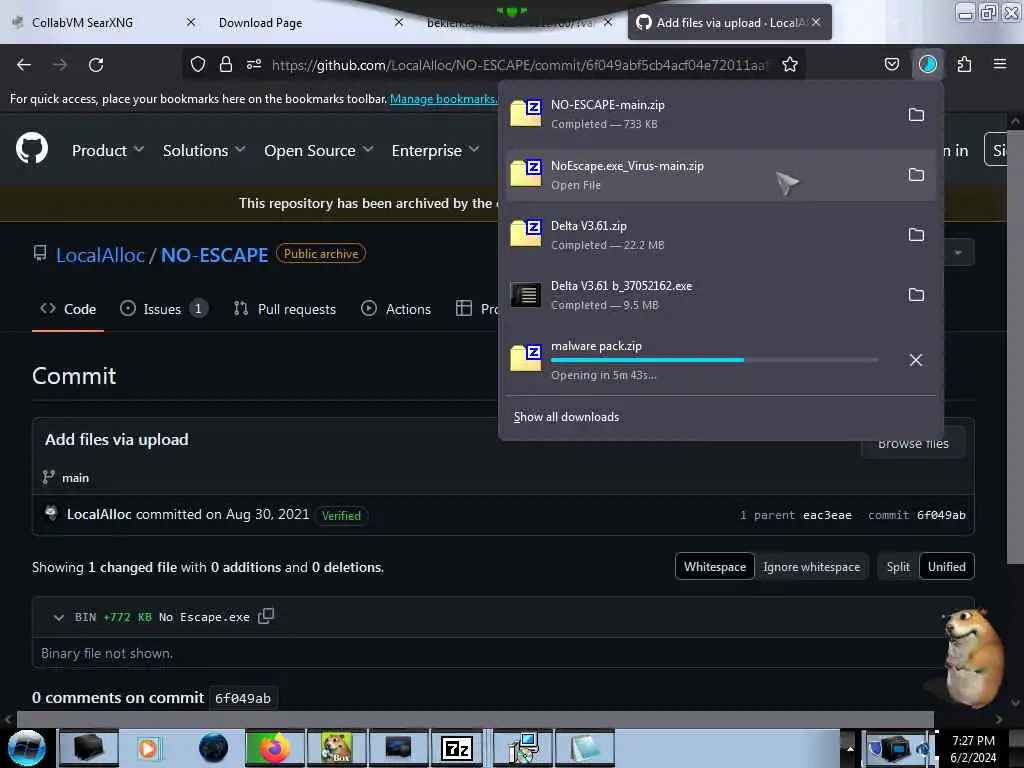Image resolution: width=1024 pixels, height=768 pixels.
Task: Open parent commit eac3eae
Action: coord(827,515)
